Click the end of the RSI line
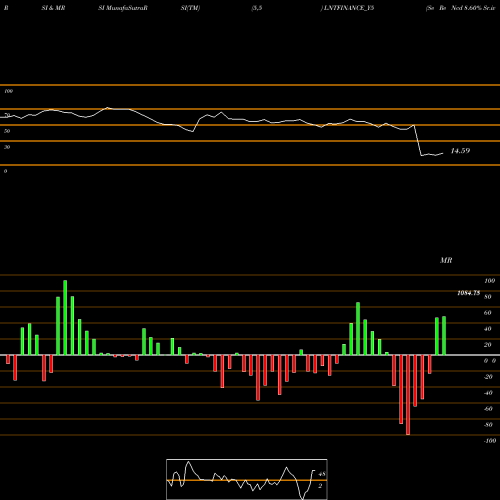 pyautogui.click(x=443, y=153)
